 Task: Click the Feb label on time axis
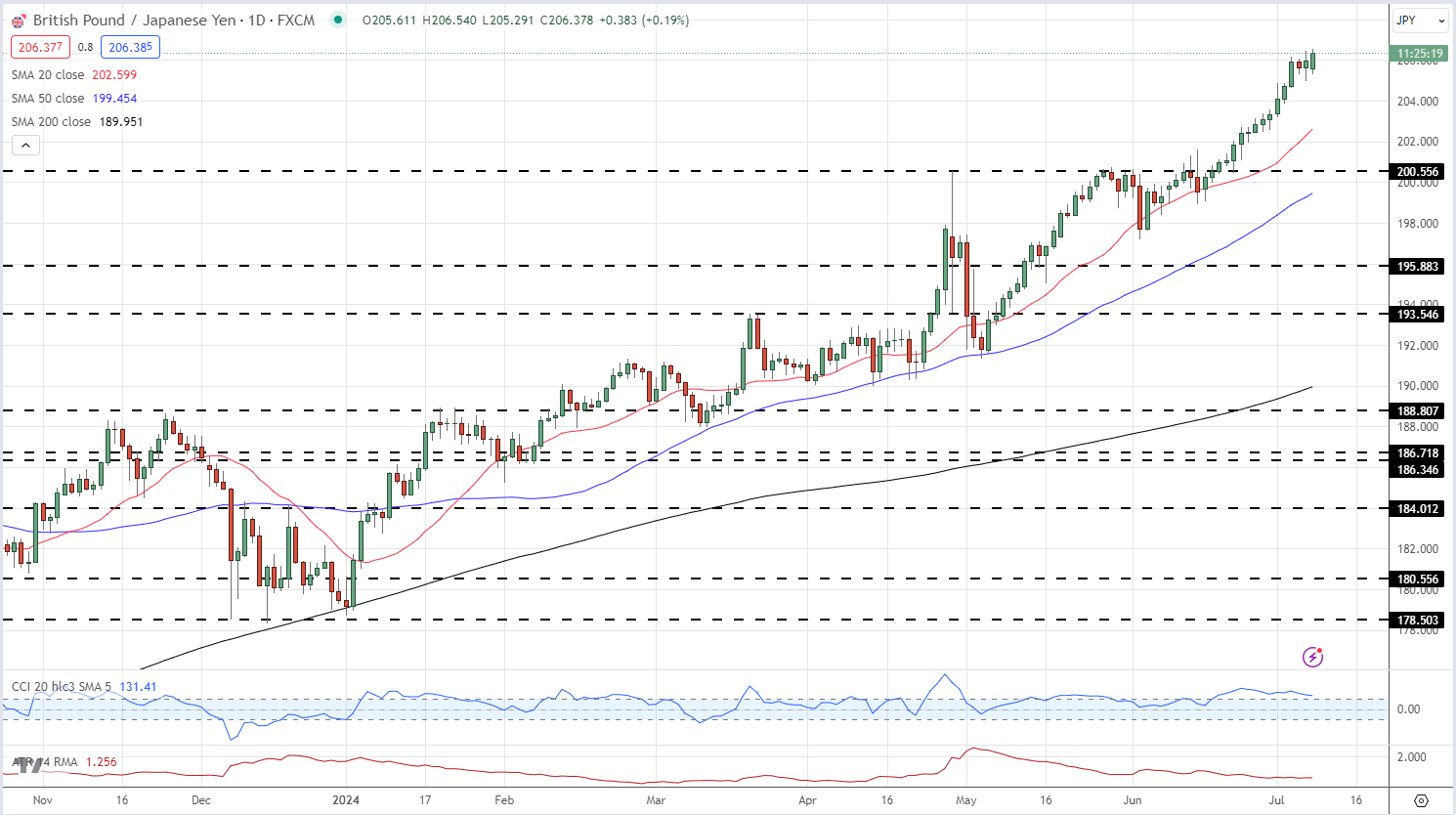(x=503, y=799)
